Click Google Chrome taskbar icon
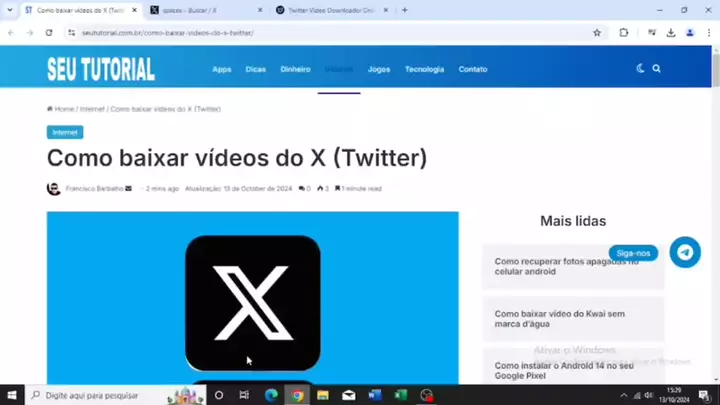 [x=297, y=395]
